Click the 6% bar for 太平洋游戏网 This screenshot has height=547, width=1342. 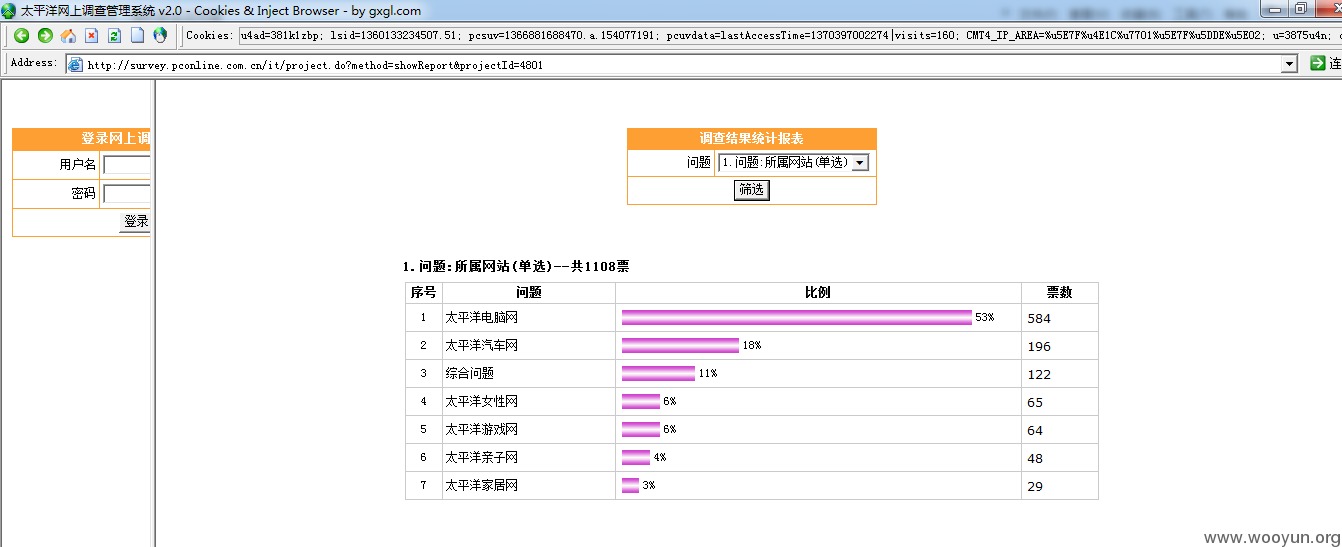(x=640, y=429)
